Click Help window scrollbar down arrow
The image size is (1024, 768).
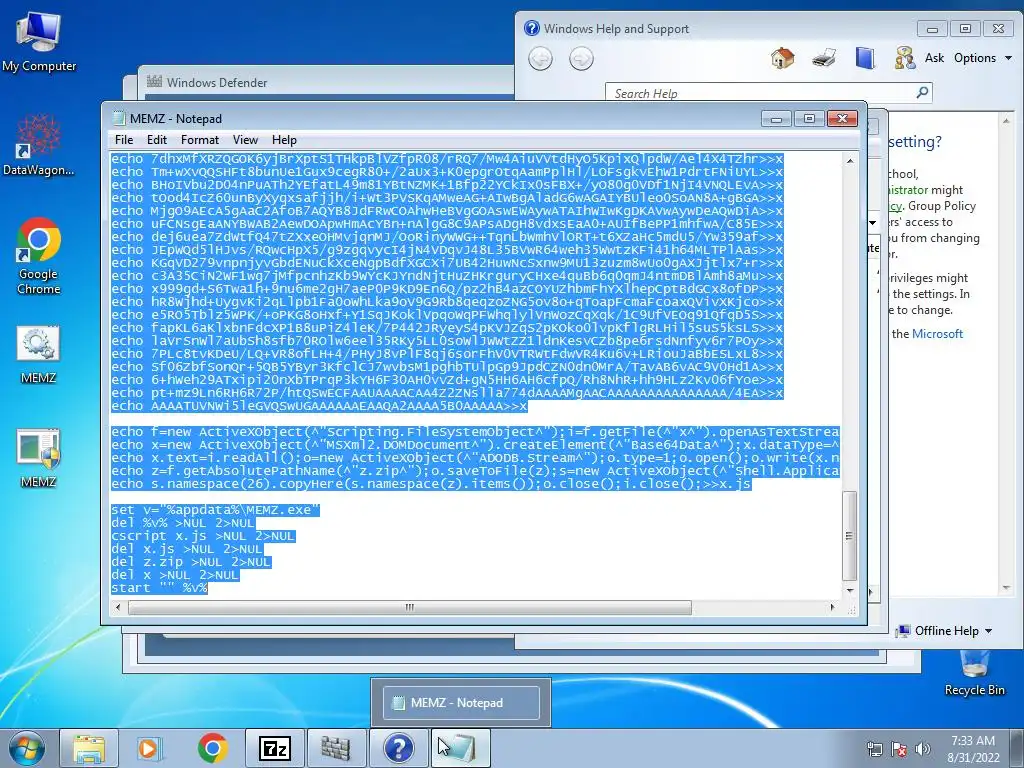(1006, 588)
